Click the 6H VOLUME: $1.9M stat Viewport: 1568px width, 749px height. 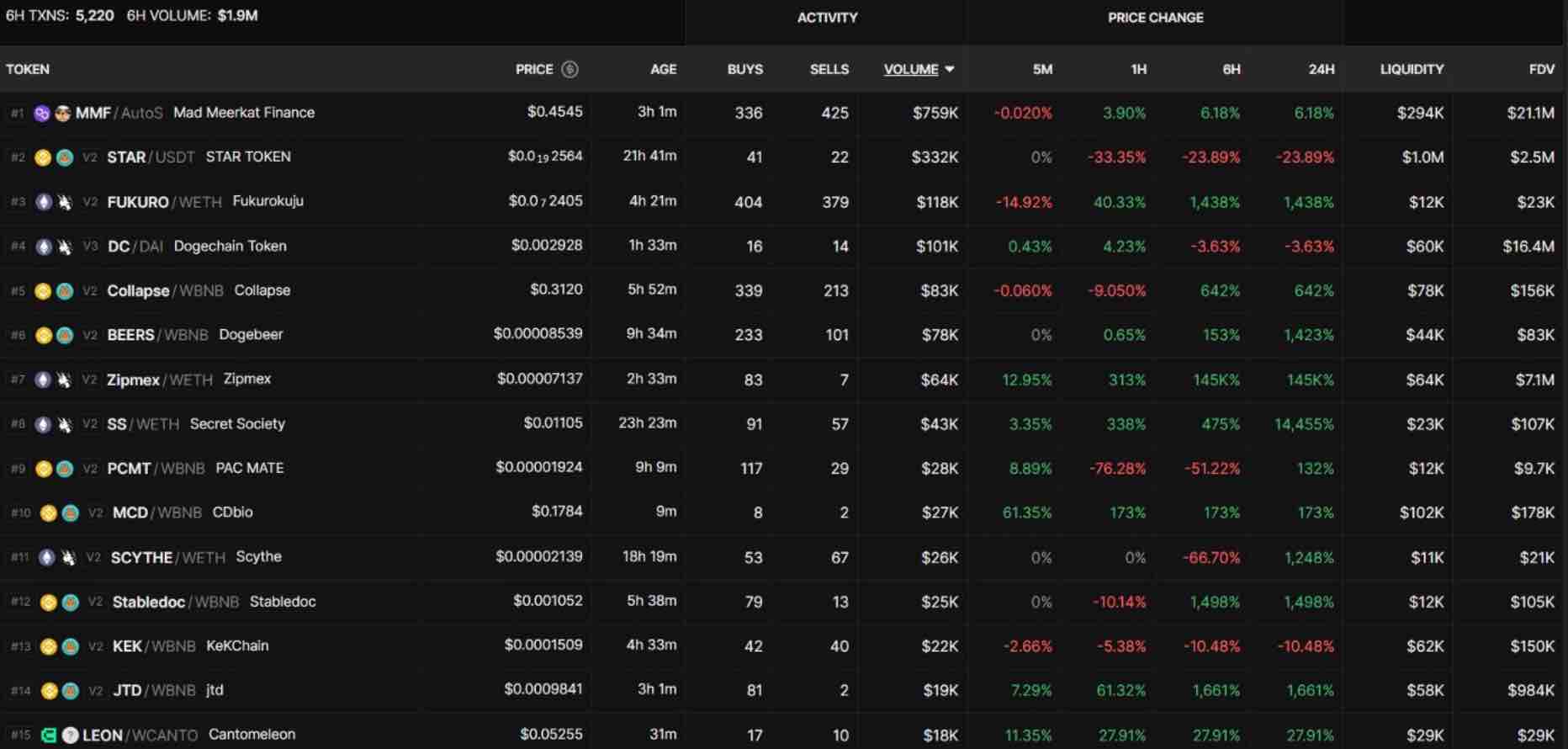click(x=193, y=15)
